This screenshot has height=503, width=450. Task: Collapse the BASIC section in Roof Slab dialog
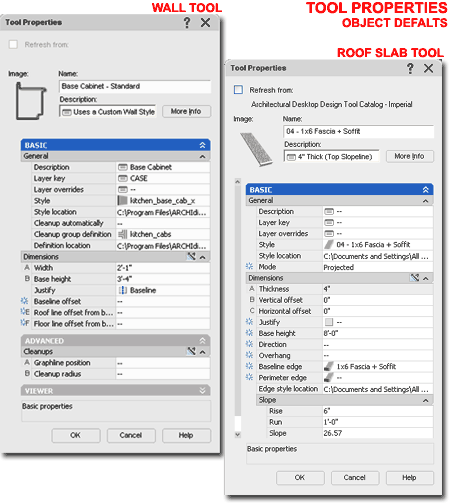(426, 190)
